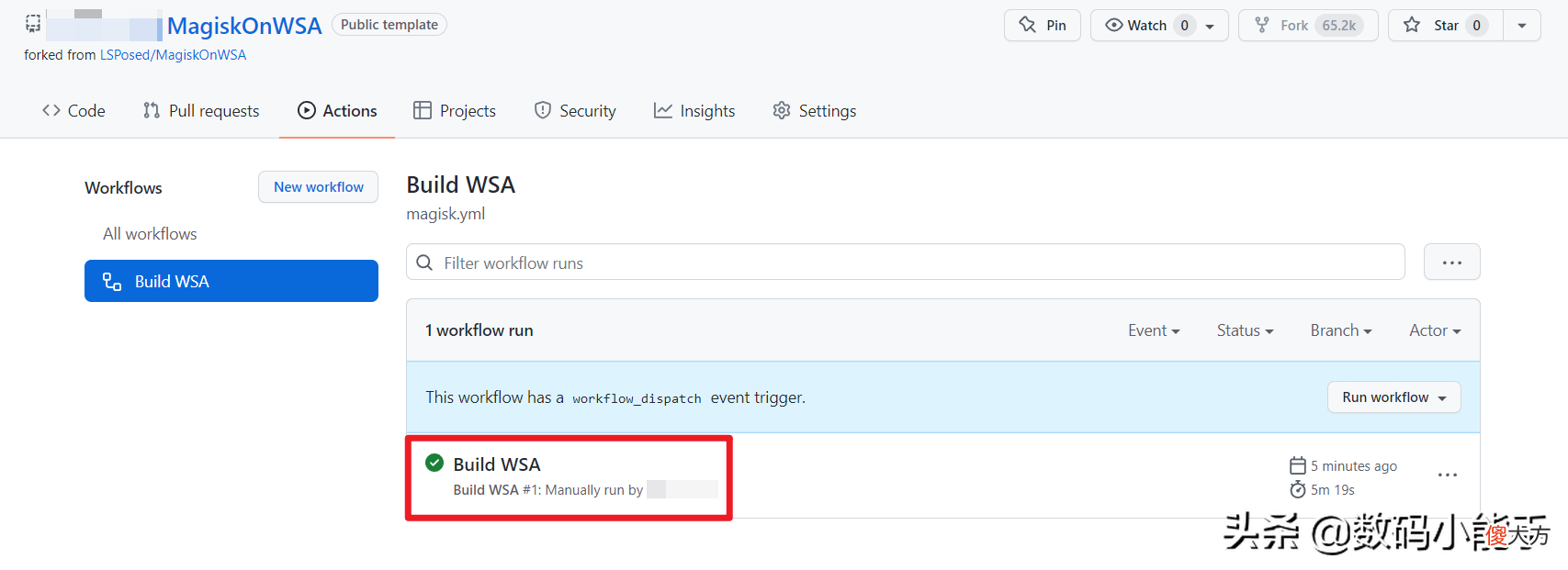This screenshot has height=570, width=1568.
Task: Click the repository template icon beside MagiskOnWSA
Action: click(33, 24)
